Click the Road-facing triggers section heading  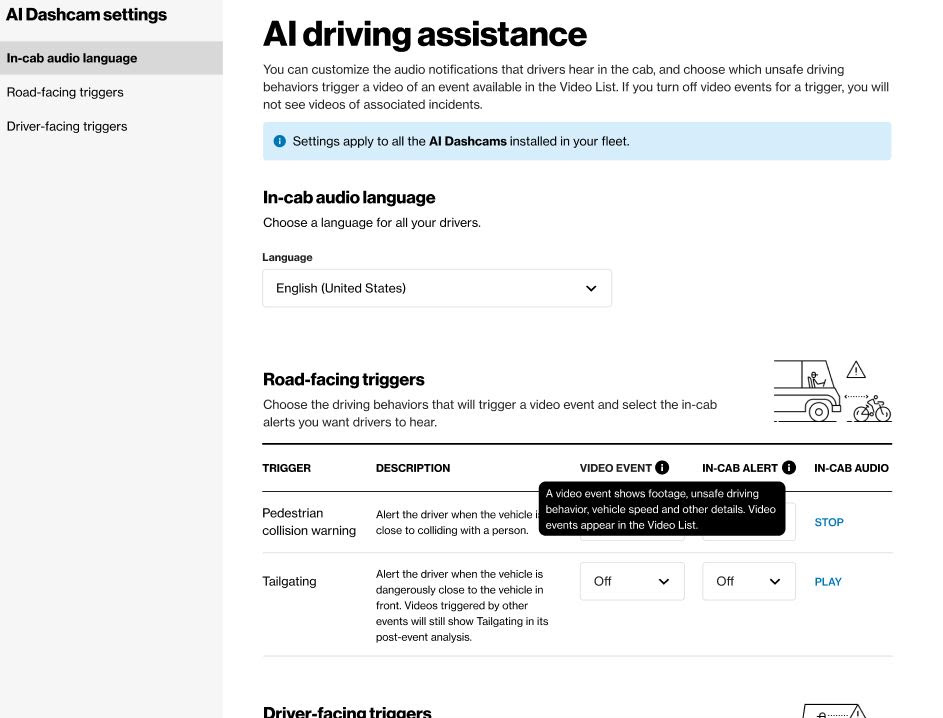[343, 379]
